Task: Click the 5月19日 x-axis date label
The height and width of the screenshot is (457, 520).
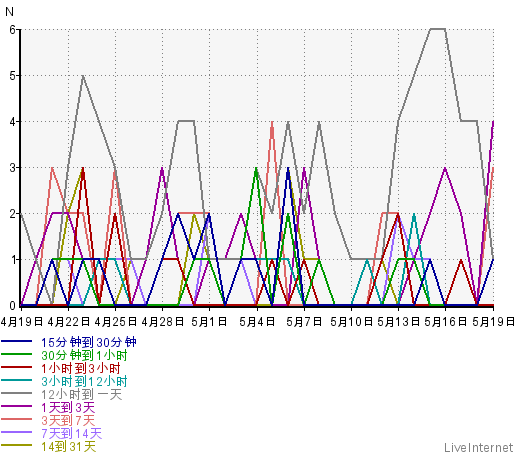Action: pos(494,322)
